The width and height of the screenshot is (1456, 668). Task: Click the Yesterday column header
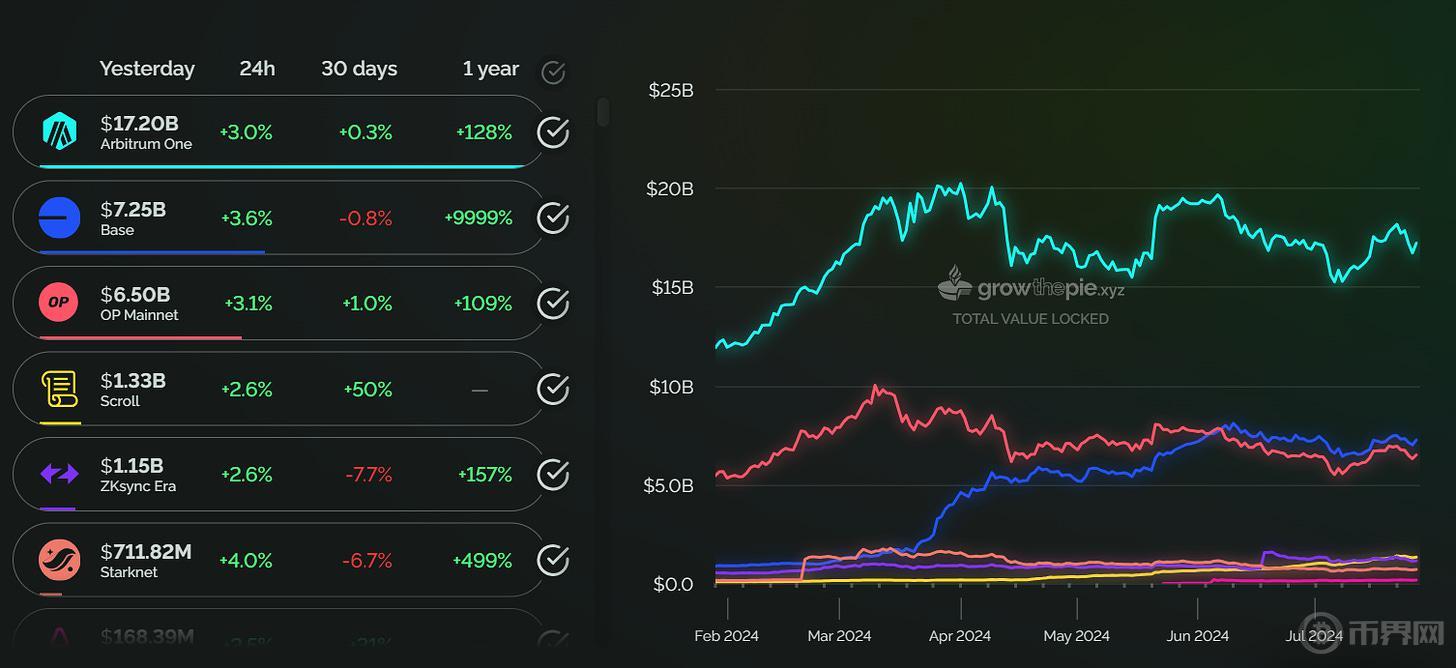click(x=147, y=69)
